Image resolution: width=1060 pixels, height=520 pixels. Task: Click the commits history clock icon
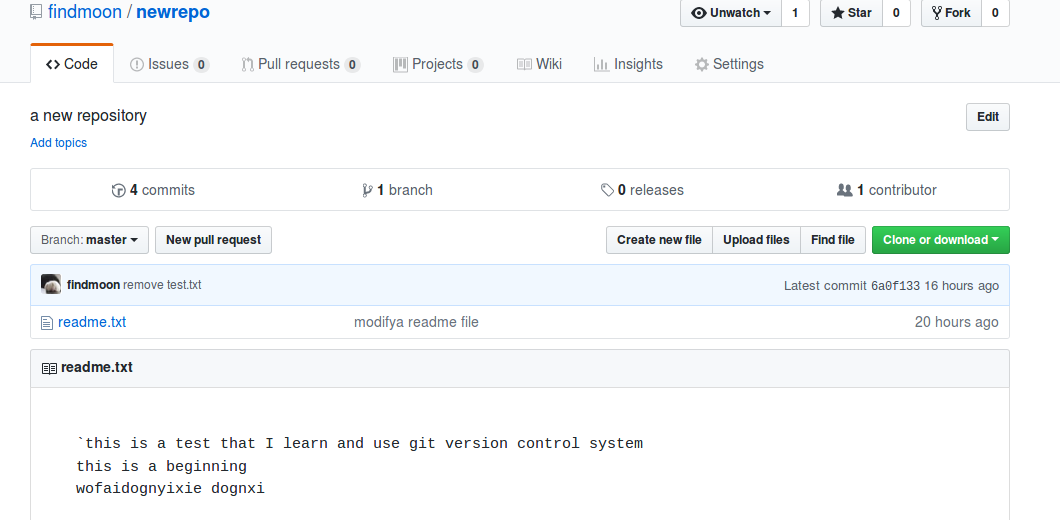coord(118,190)
